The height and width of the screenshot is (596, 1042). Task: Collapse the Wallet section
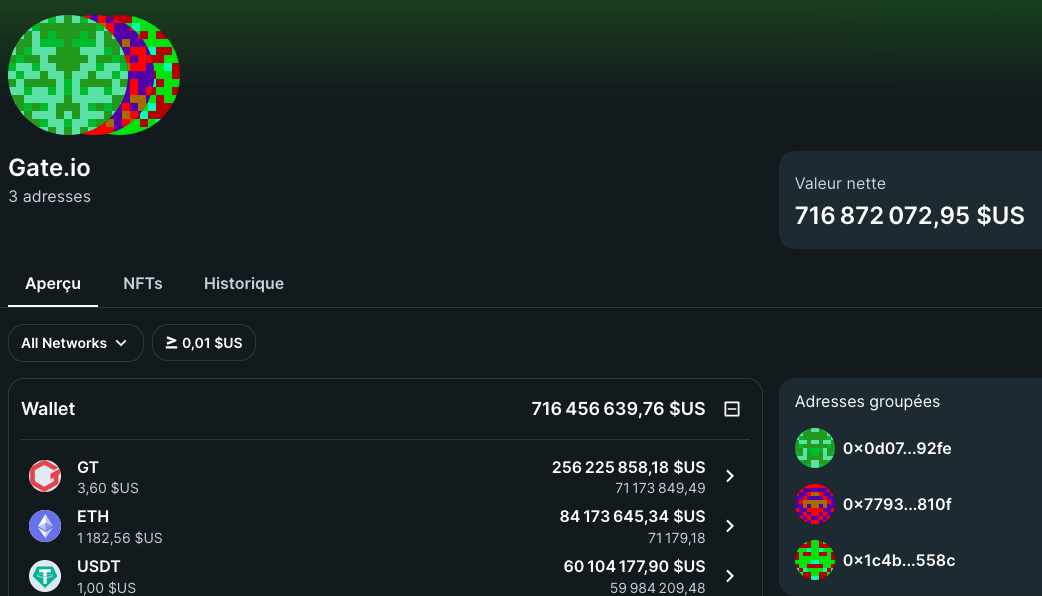731,409
